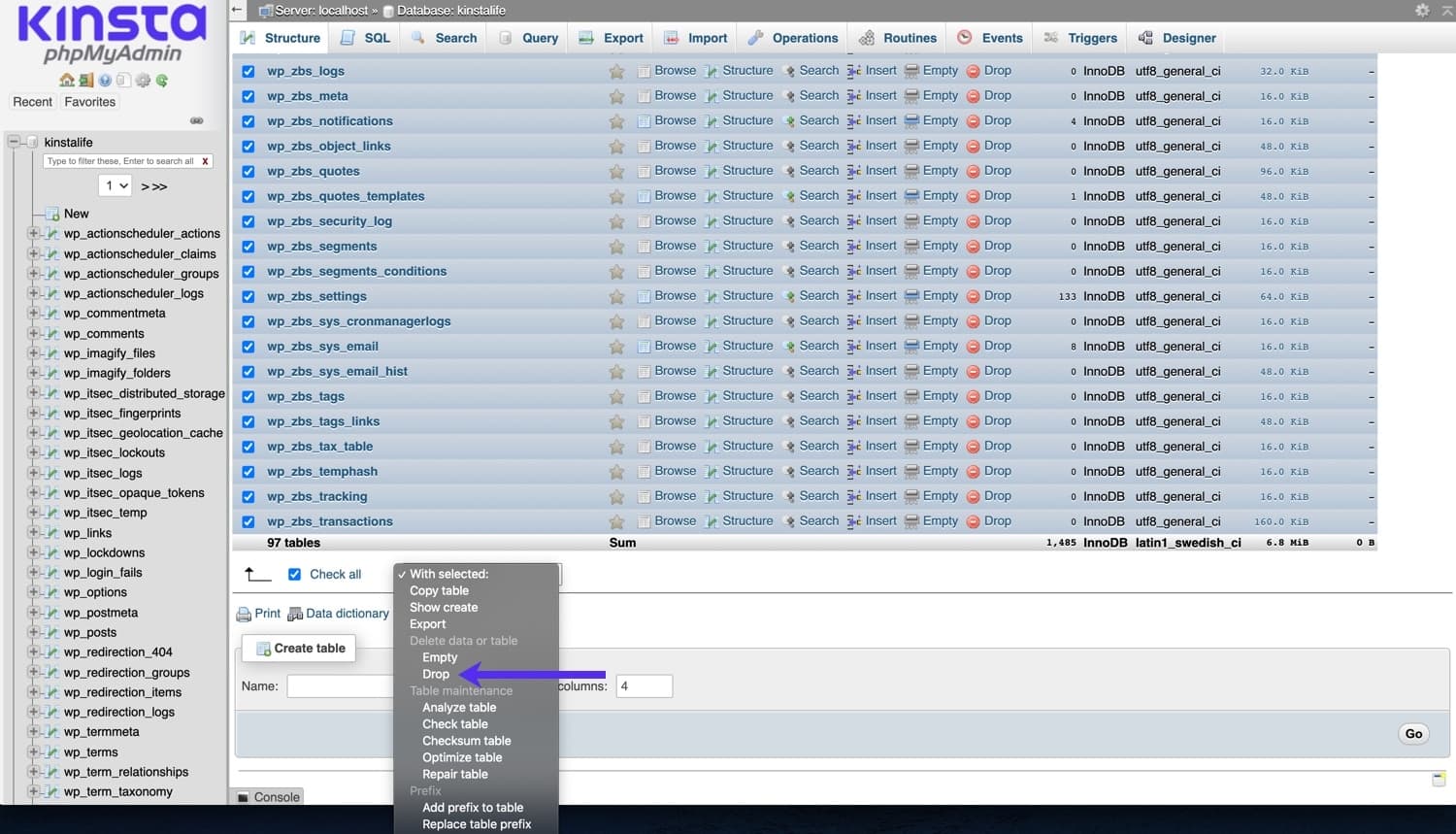Toggle the Check all checkbox

point(295,574)
